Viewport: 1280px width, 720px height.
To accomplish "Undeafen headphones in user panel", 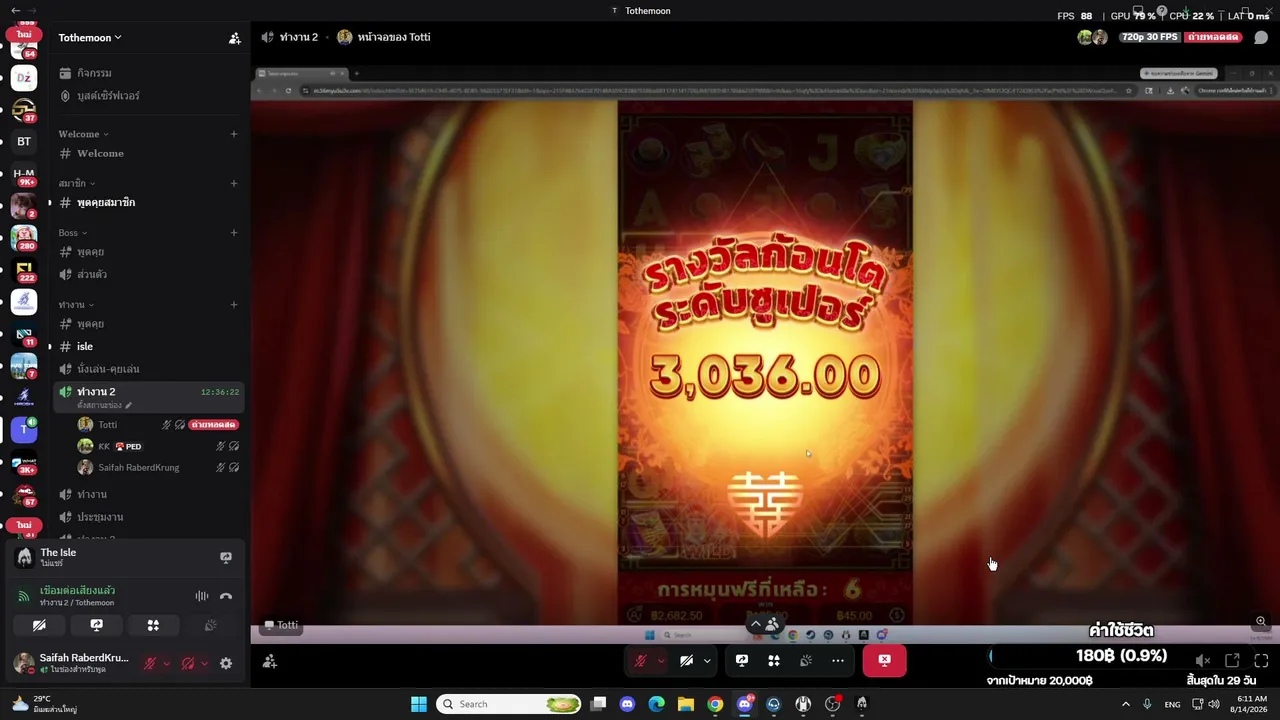I will click(x=188, y=663).
